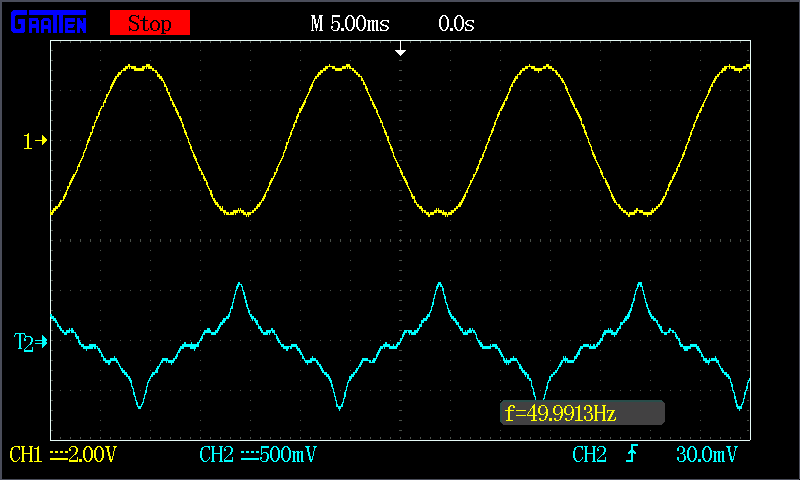
Task: Click the first trough of the cyan waveform
Action: (139, 406)
